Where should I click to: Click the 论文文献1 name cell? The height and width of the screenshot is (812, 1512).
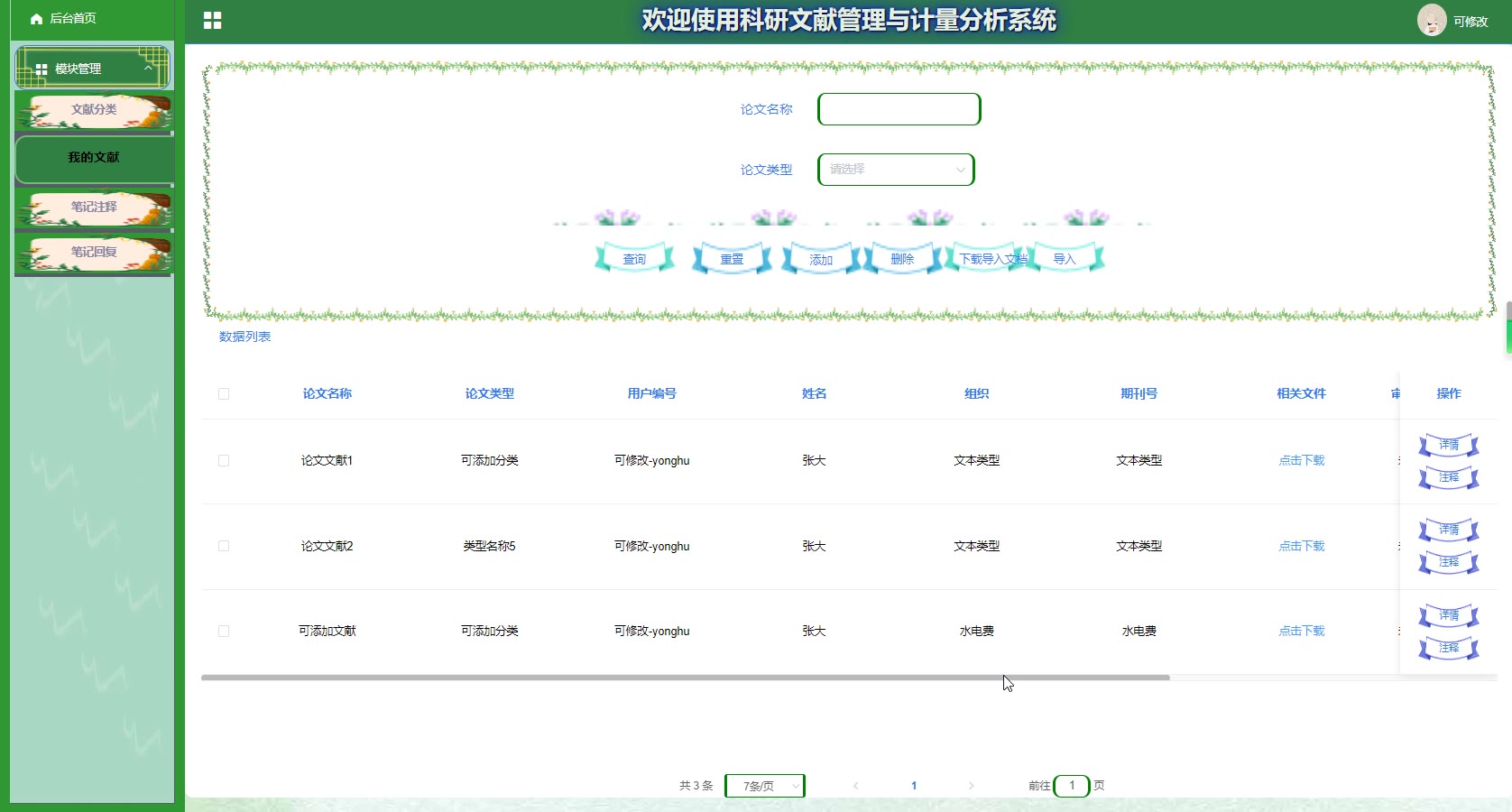tap(327, 461)
